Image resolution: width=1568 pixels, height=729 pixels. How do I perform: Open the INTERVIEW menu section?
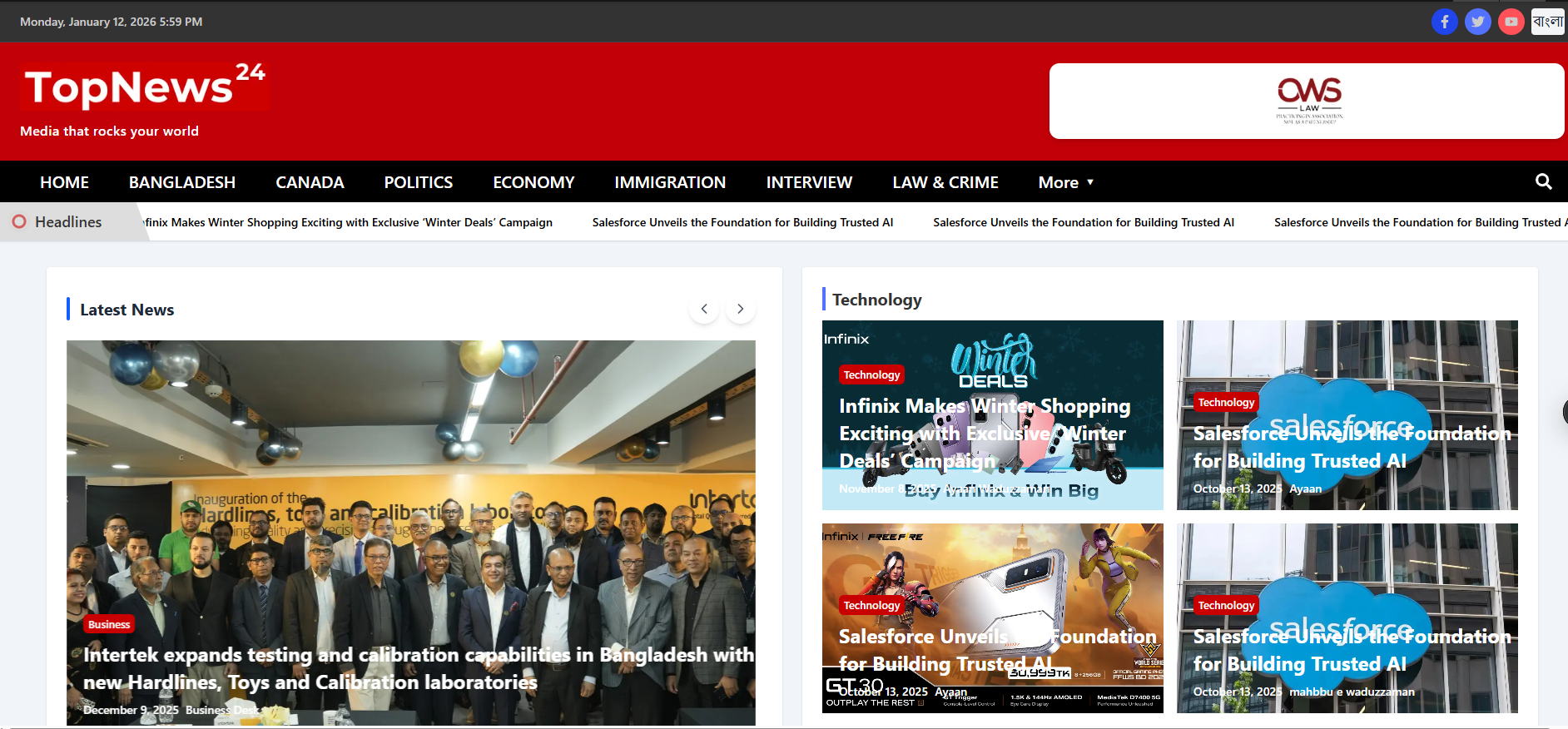pos(809,182)
